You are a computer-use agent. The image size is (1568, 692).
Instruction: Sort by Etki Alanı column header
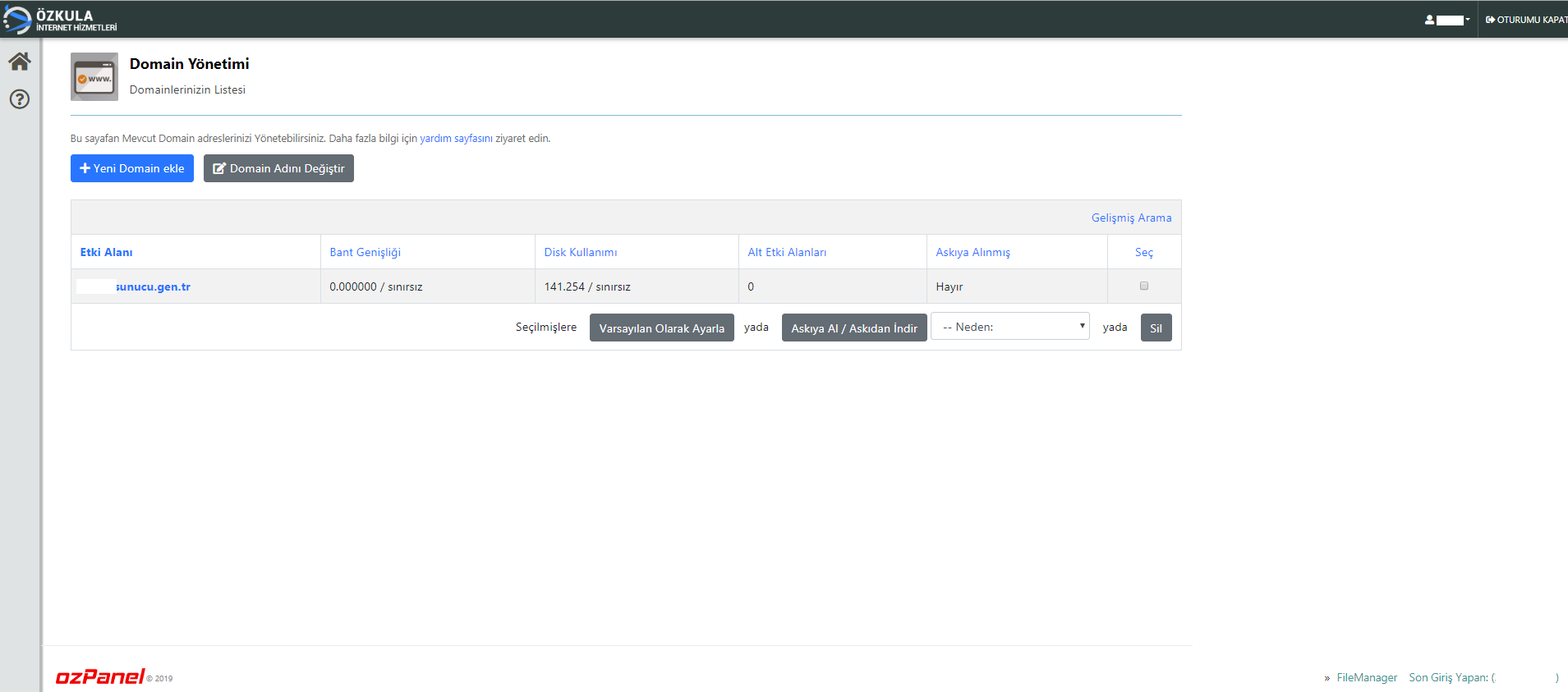click(106, 252)
